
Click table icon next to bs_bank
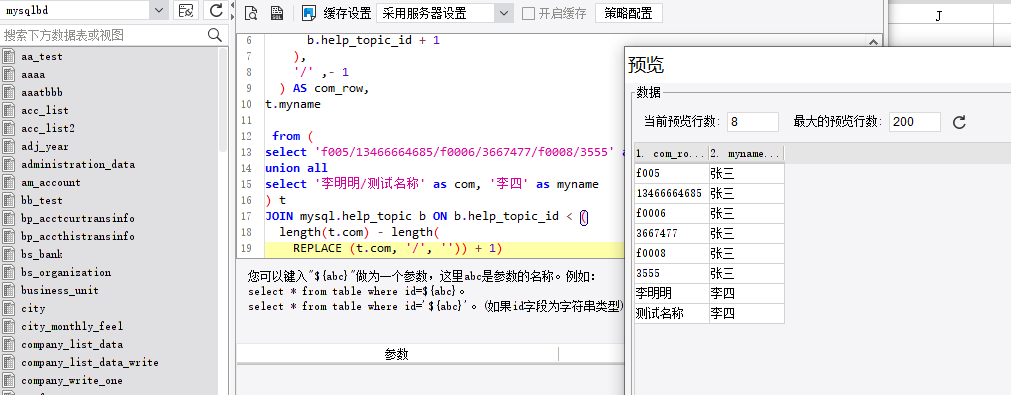[9, 255]
